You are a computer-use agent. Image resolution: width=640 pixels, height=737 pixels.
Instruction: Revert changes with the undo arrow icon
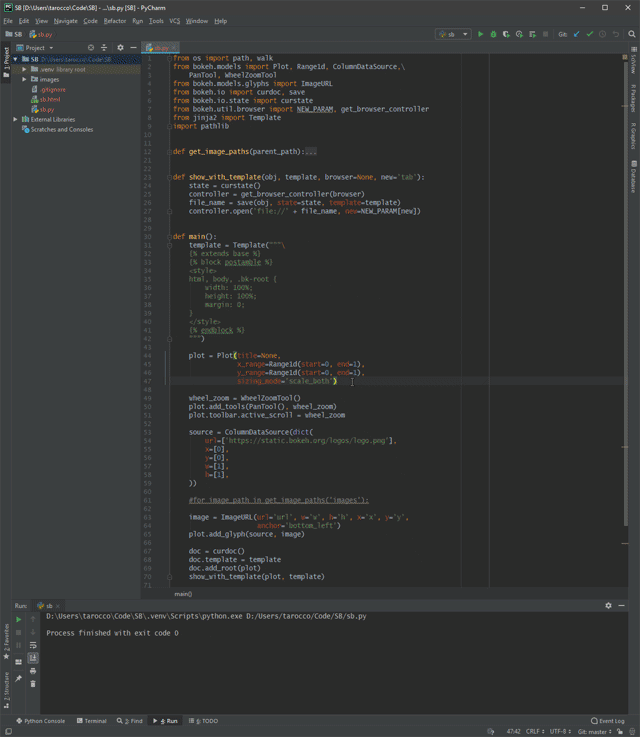pyautogui.click(x=616, y=34)
